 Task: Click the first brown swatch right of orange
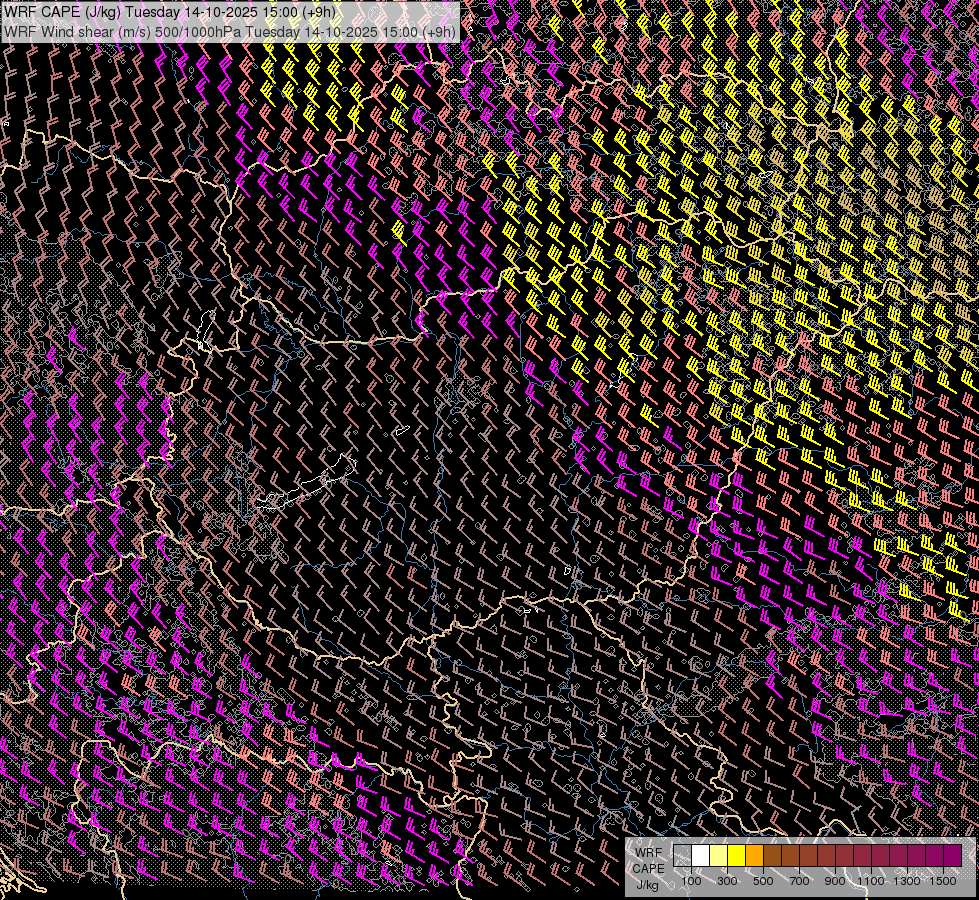pyautogui.click(x=772, y=855)
